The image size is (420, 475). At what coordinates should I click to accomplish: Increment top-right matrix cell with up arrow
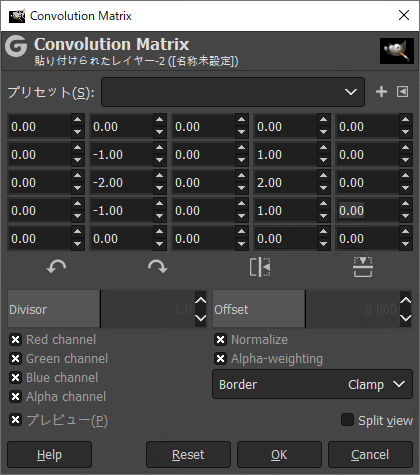pyautogui.click(x=405, y=120)
